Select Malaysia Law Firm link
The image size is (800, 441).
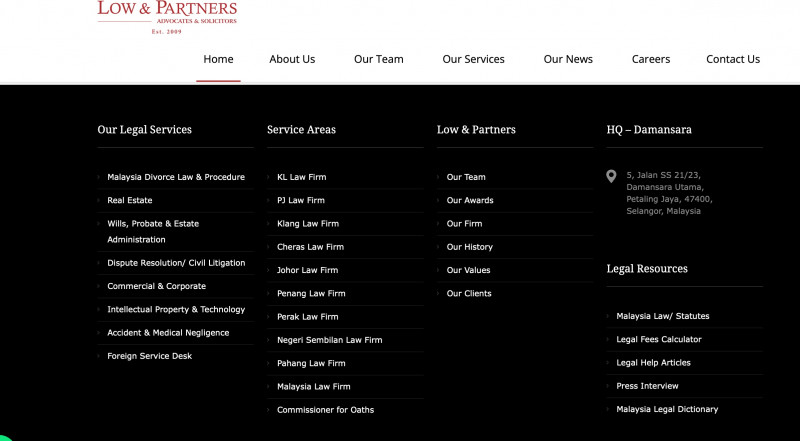pyautogui.click(x=314, y=387)
